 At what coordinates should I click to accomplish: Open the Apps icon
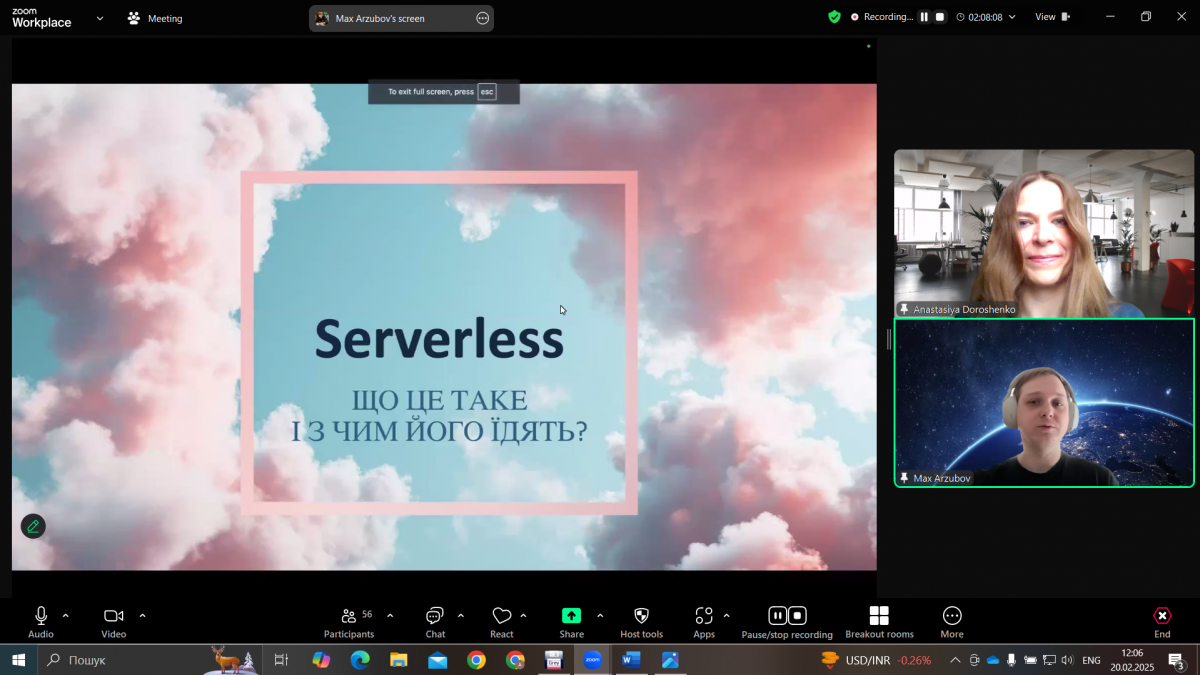pyautogui.click(x=704, y=616)
